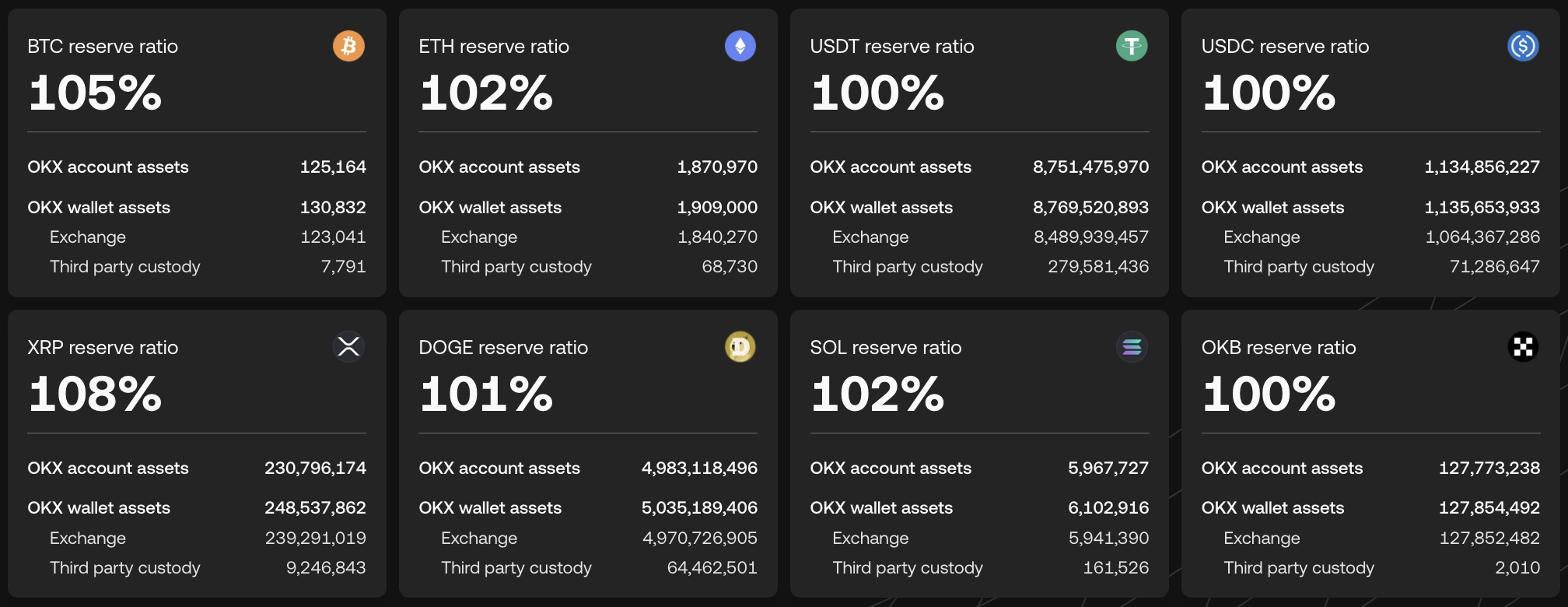Click the Bitcoin coin icon
1568x607 pixels.
click(x=348, y=46)
